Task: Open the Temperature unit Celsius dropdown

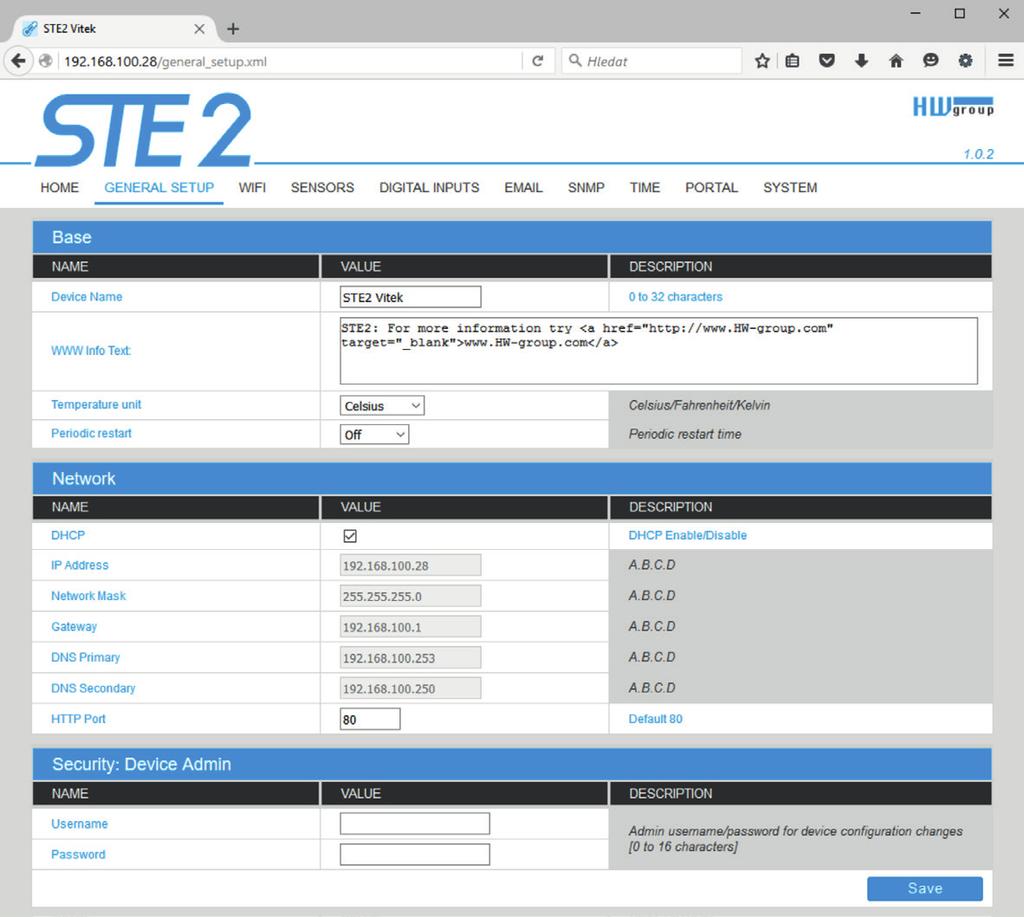Action: click(x=382, y=406)
